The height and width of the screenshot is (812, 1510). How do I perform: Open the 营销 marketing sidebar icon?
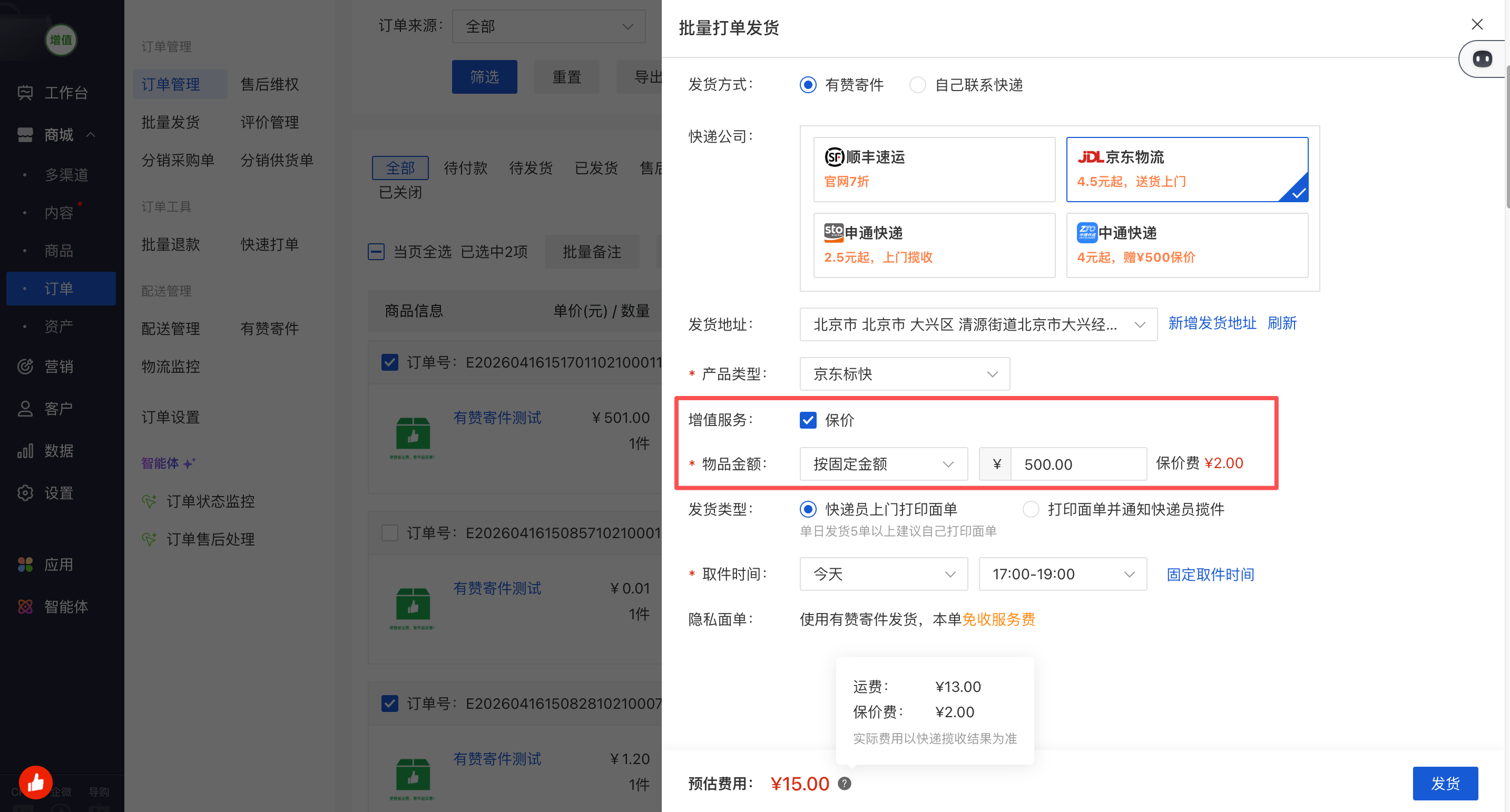[25, 366]
